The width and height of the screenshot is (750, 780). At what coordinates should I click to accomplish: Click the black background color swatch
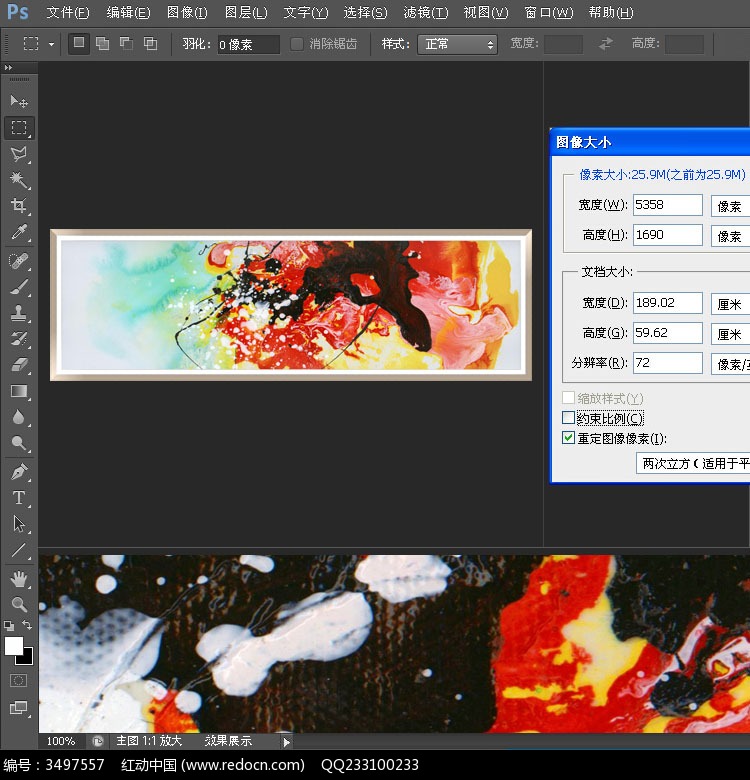tap(27, 660)
